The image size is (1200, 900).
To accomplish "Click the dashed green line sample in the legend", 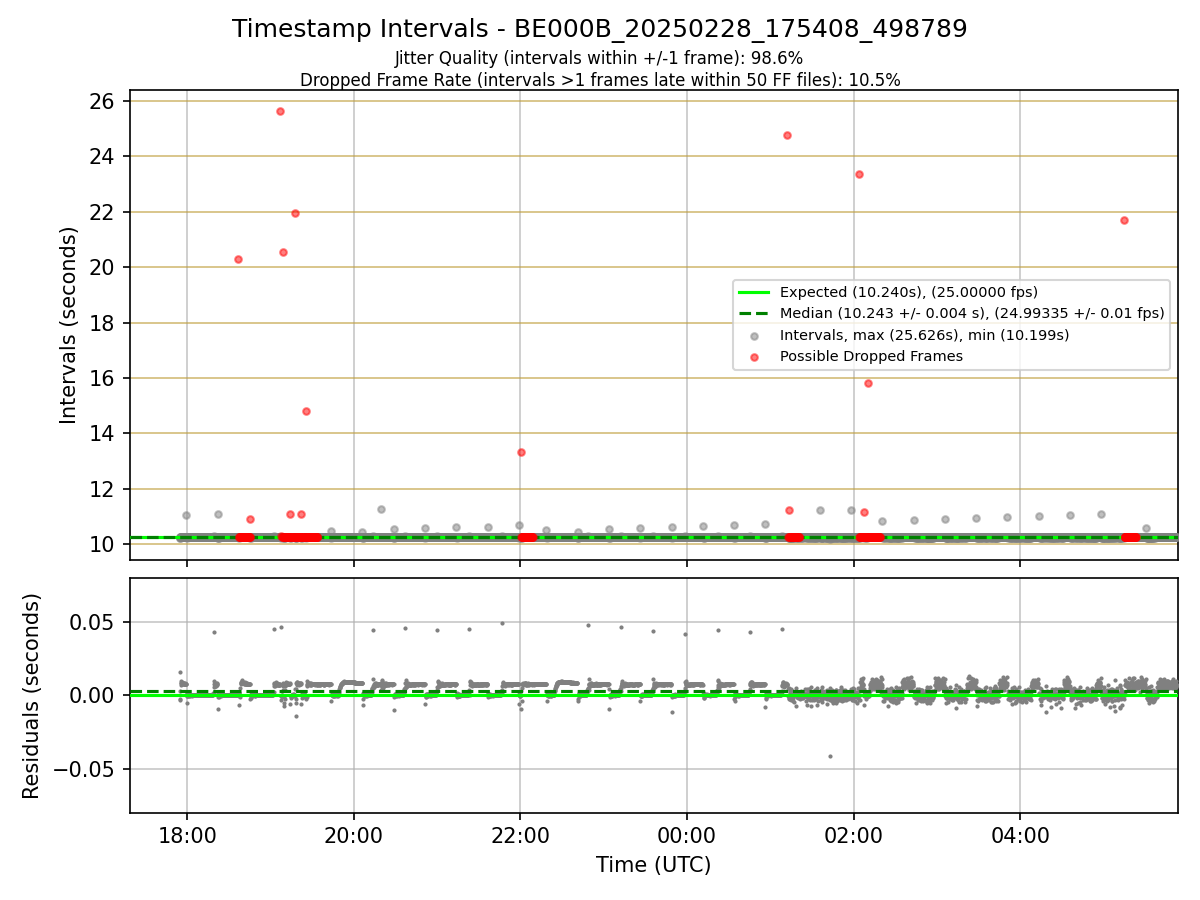I will pos(754,313).
